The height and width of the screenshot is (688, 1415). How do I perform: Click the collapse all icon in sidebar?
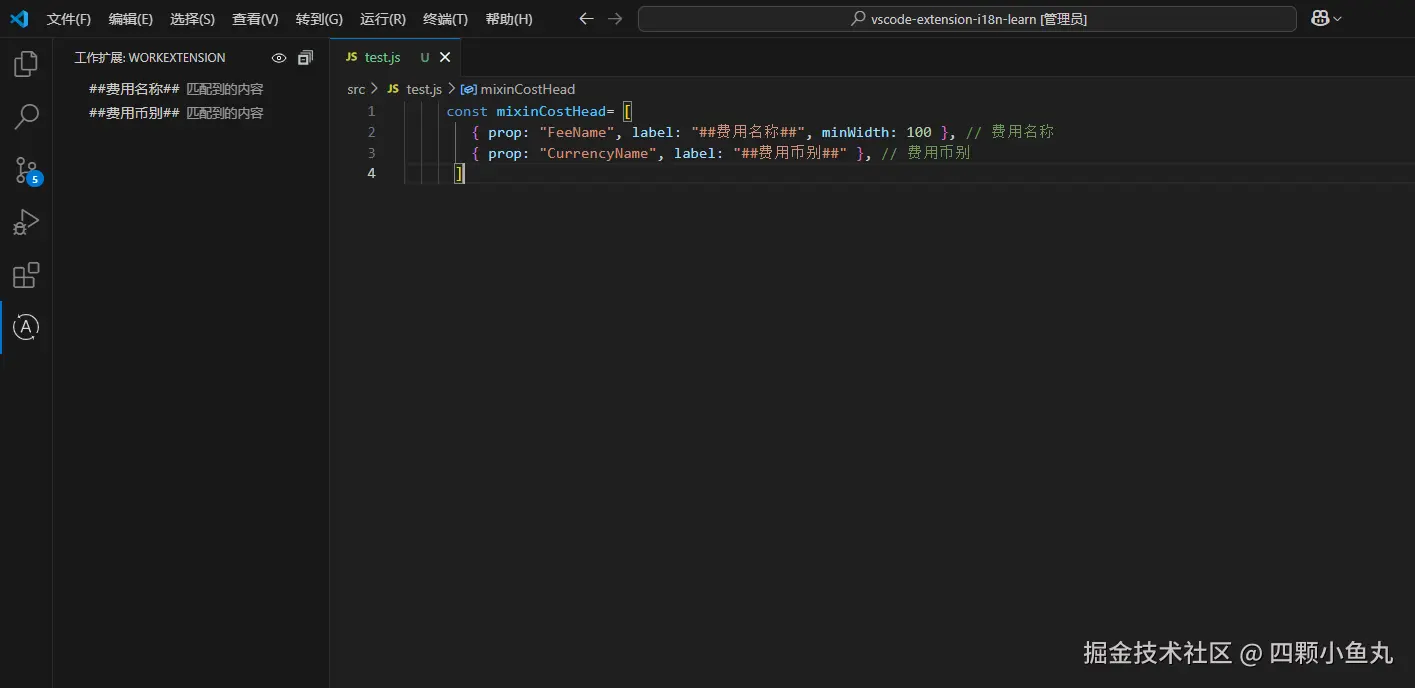306,58
